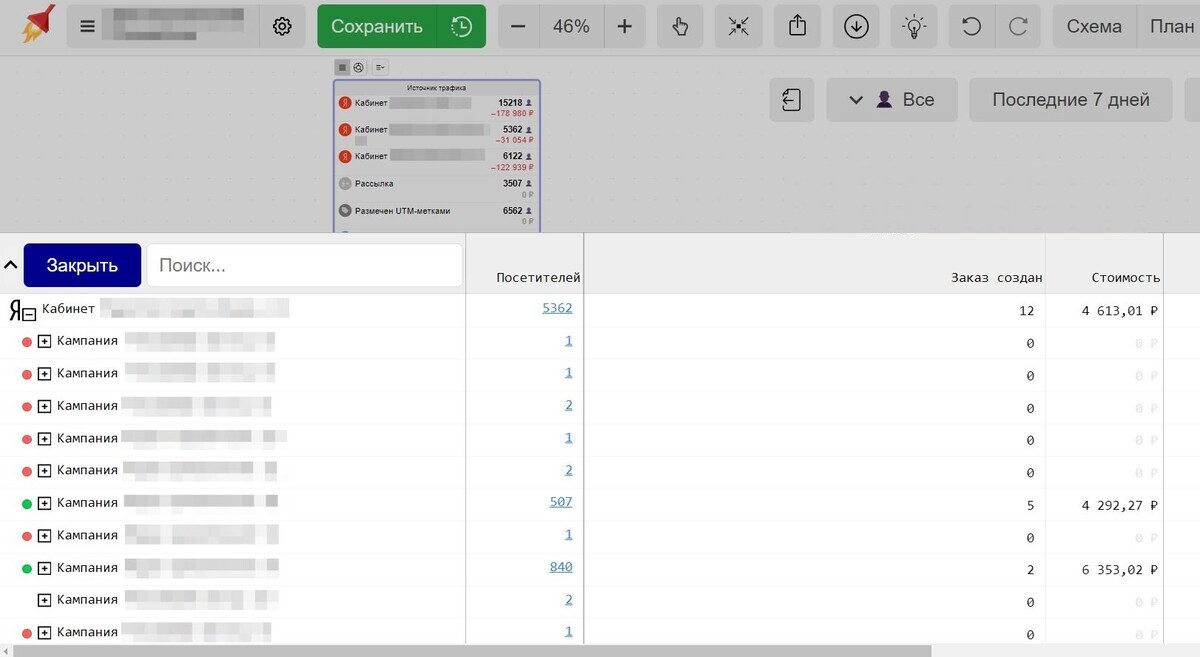Image resolution: width=1200 pixels, height=657 pixels.
Task: Undo the last action
Action: (971, 26)
